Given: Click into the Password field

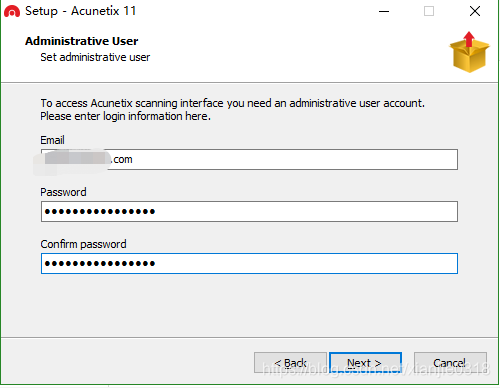Looking at the screenshot, I should 249,211.
